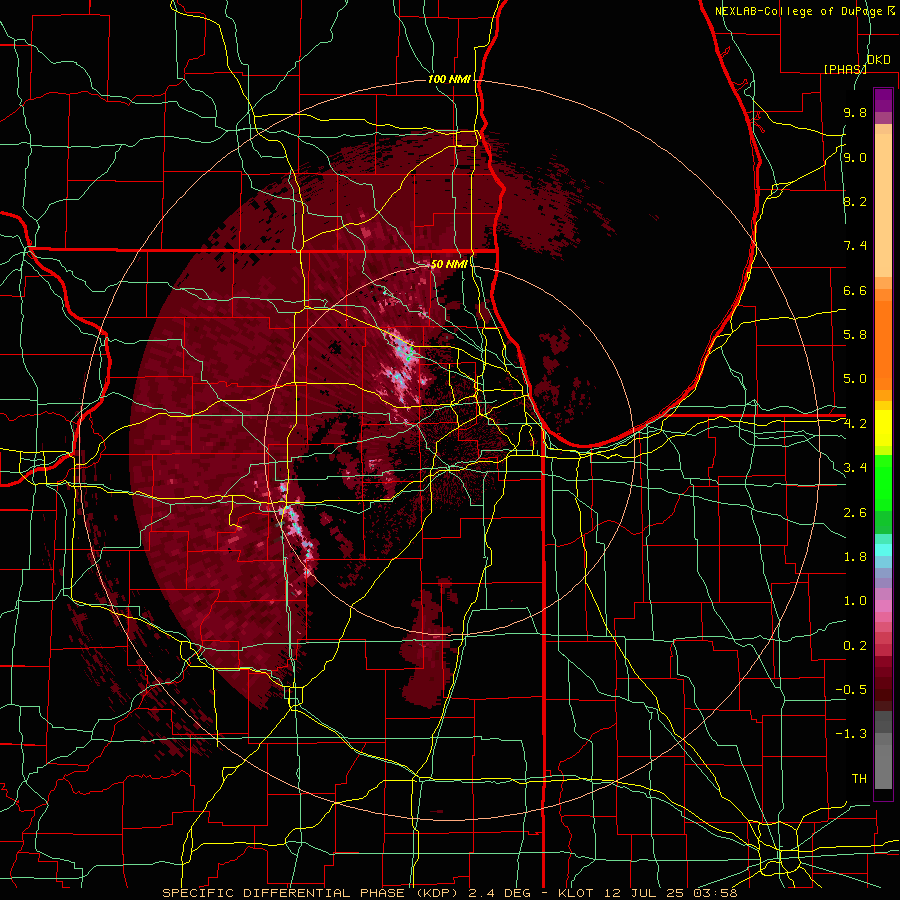900x900 pixels.
Task: Click the 5.8 value on the color scale
Action: coord(855,335)
